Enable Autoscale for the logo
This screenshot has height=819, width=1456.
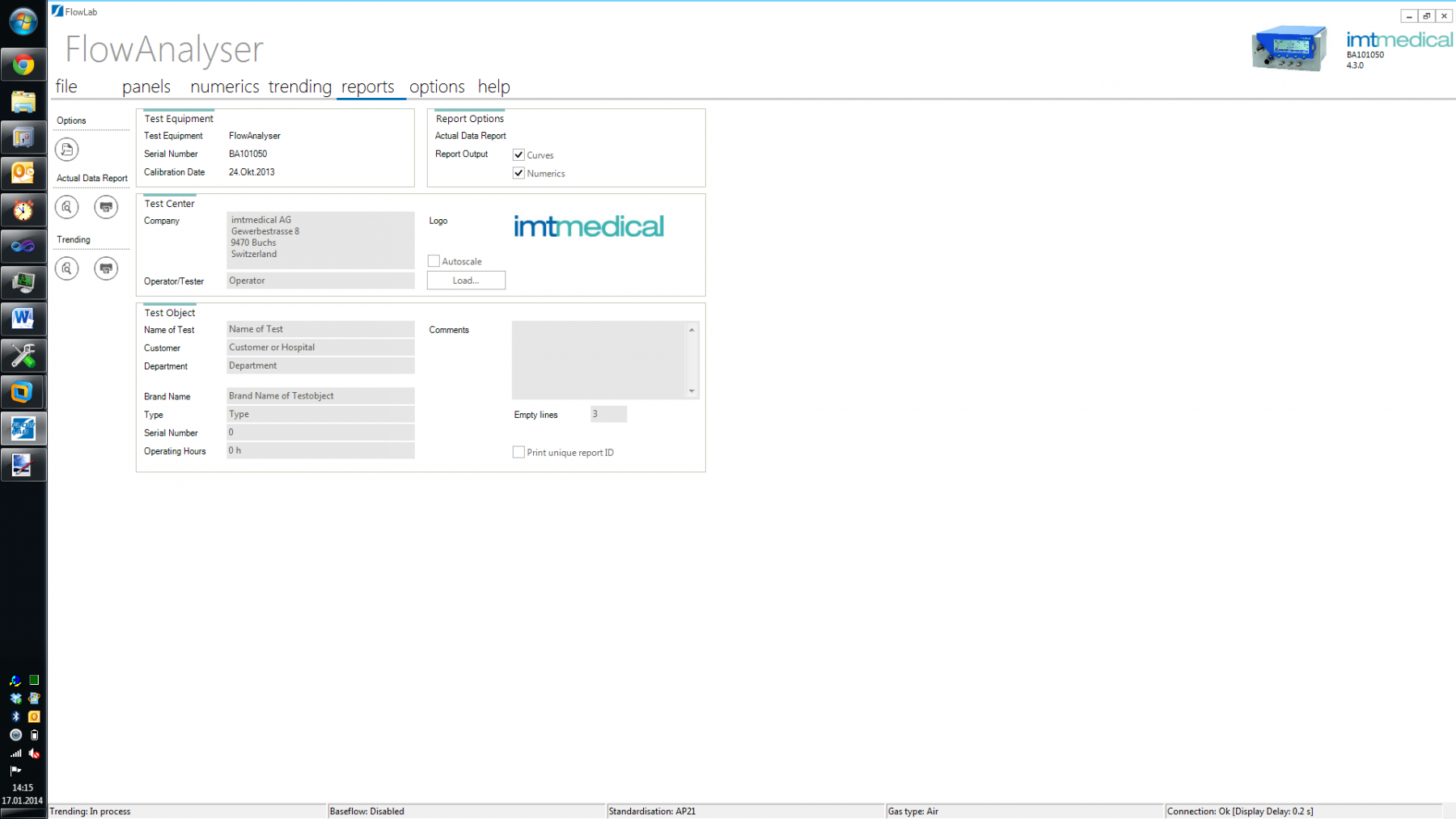click(x=434, y=260)
